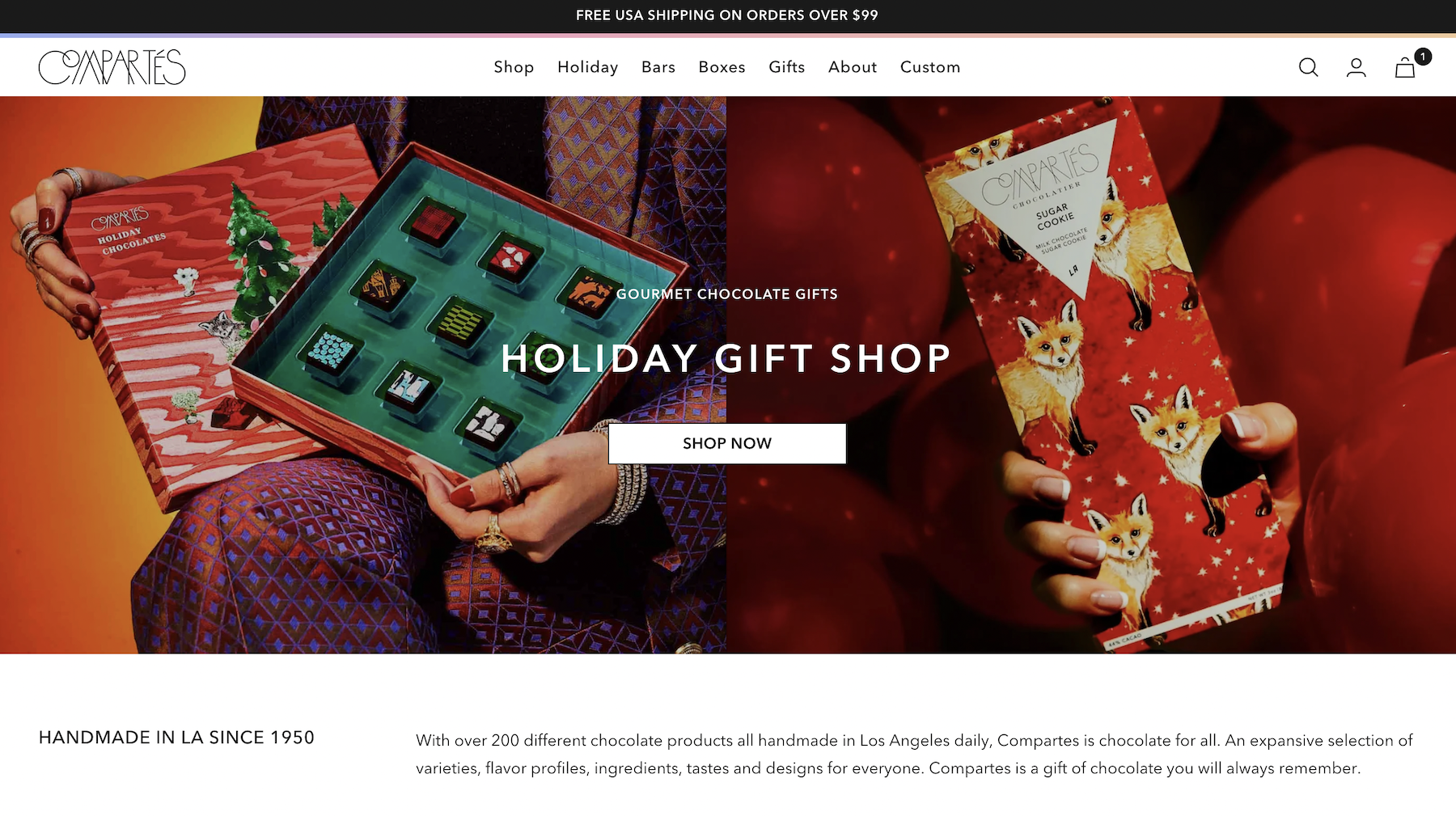This screenshot has height=816, width=1456.
Task: Open the search magnifier icon
Action: (1308, 67)
